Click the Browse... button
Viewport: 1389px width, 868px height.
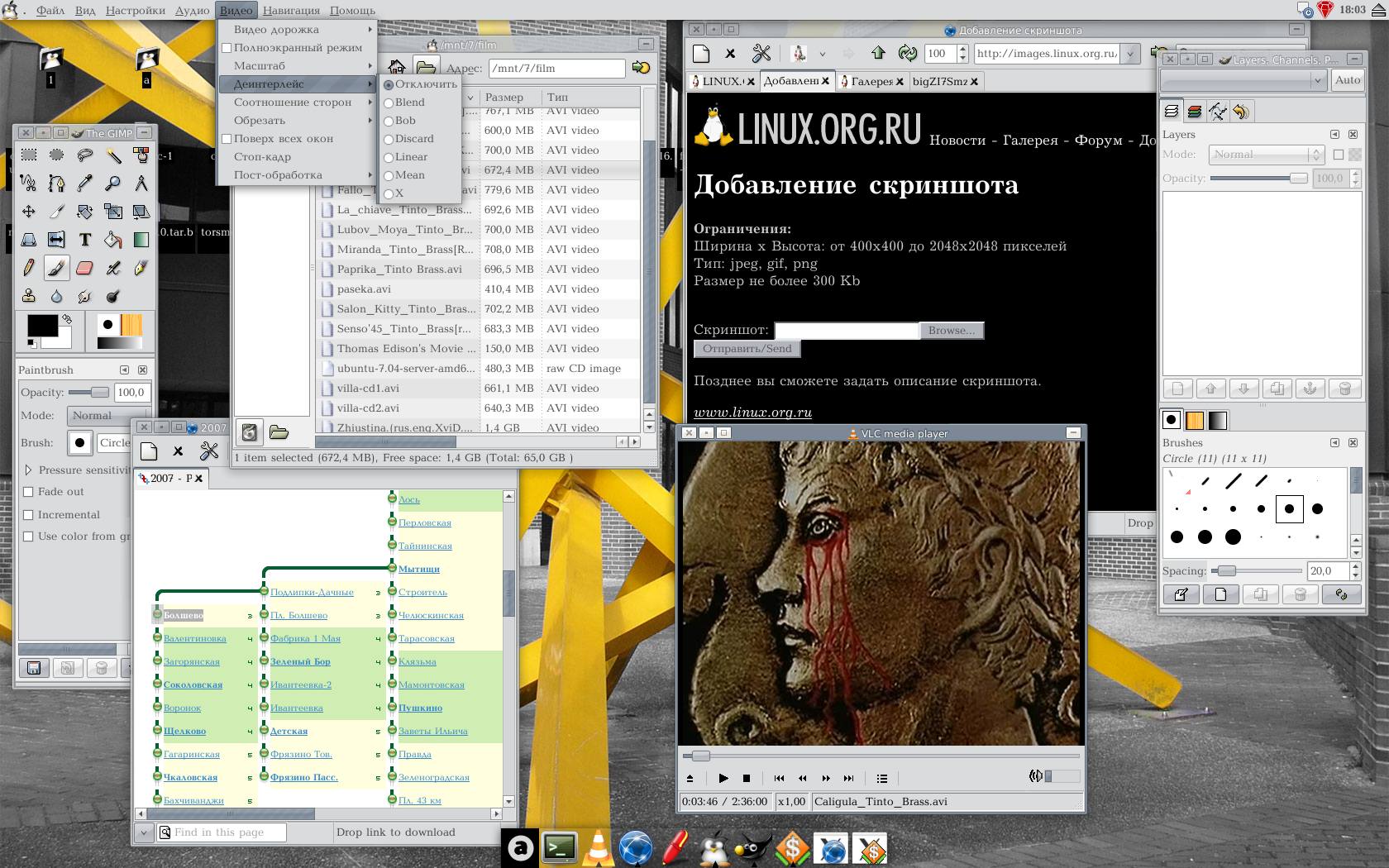(x=951, y=330)
